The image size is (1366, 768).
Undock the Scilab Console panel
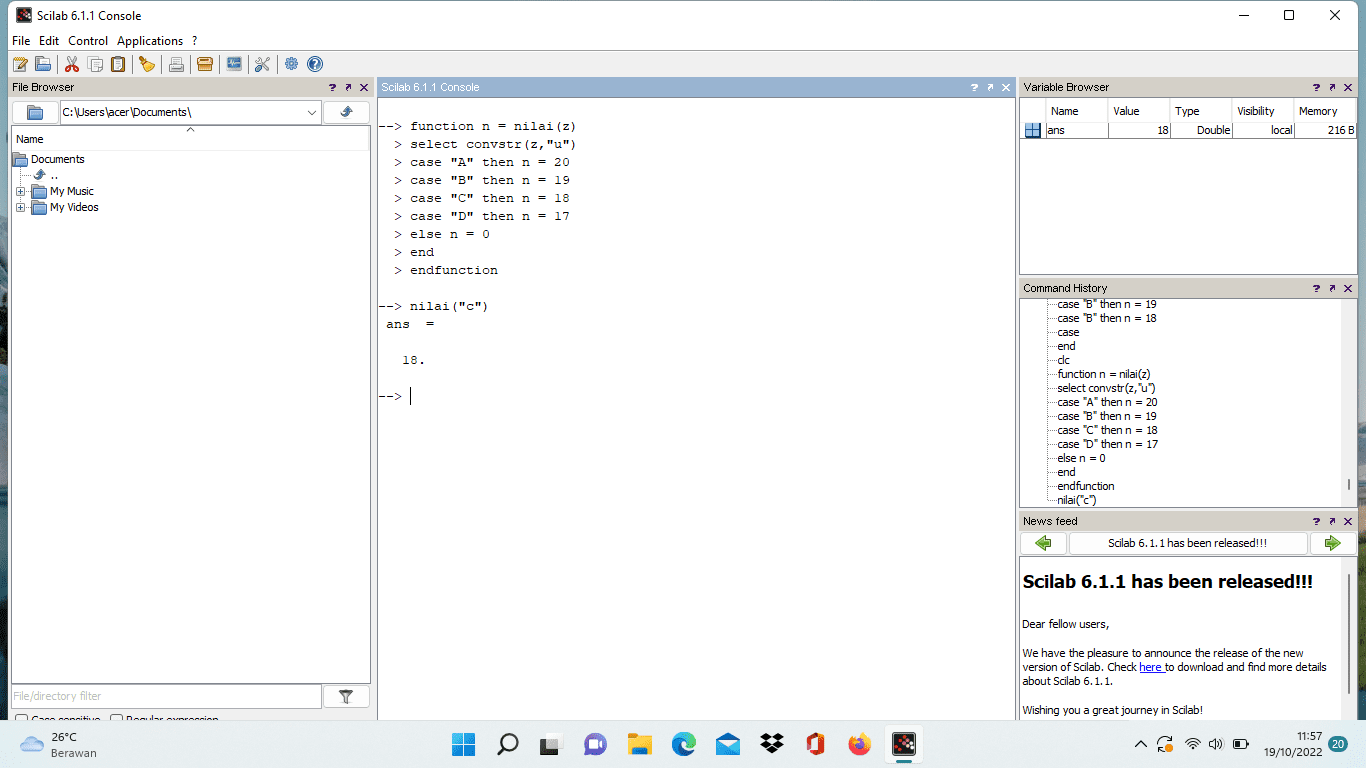click(990, 88)
